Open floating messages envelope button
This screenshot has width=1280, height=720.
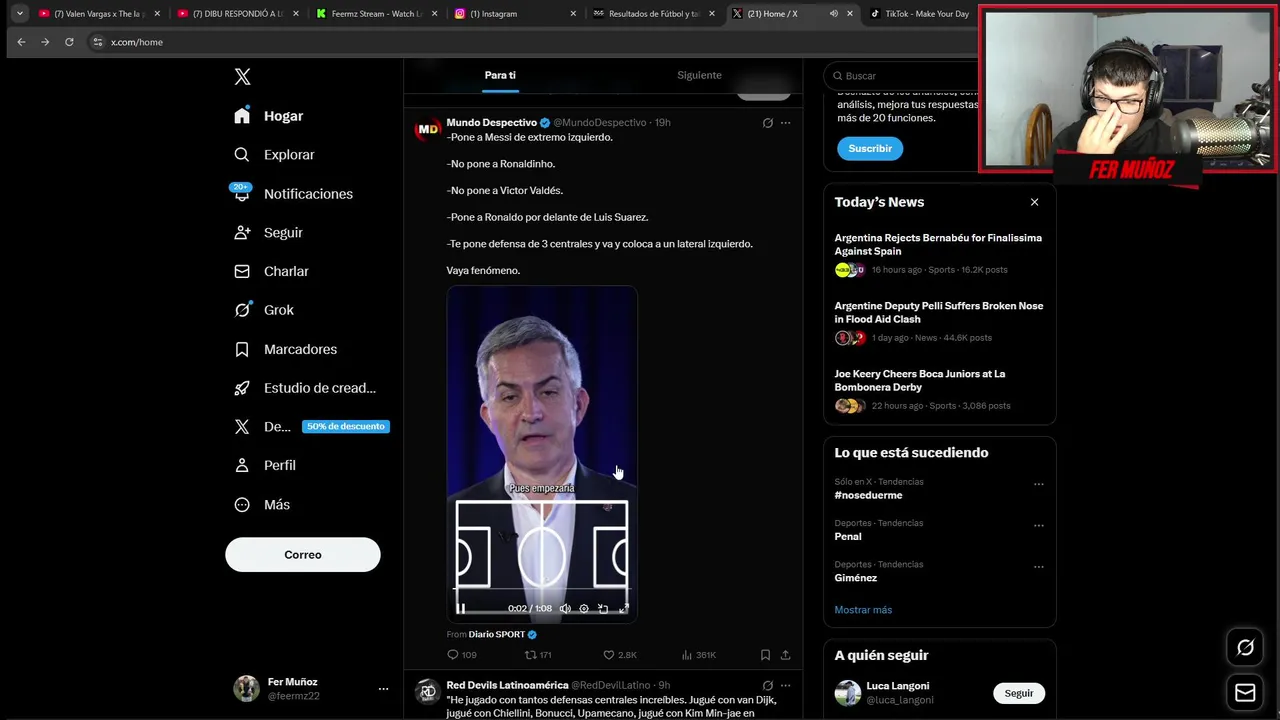click(1245, 692)
